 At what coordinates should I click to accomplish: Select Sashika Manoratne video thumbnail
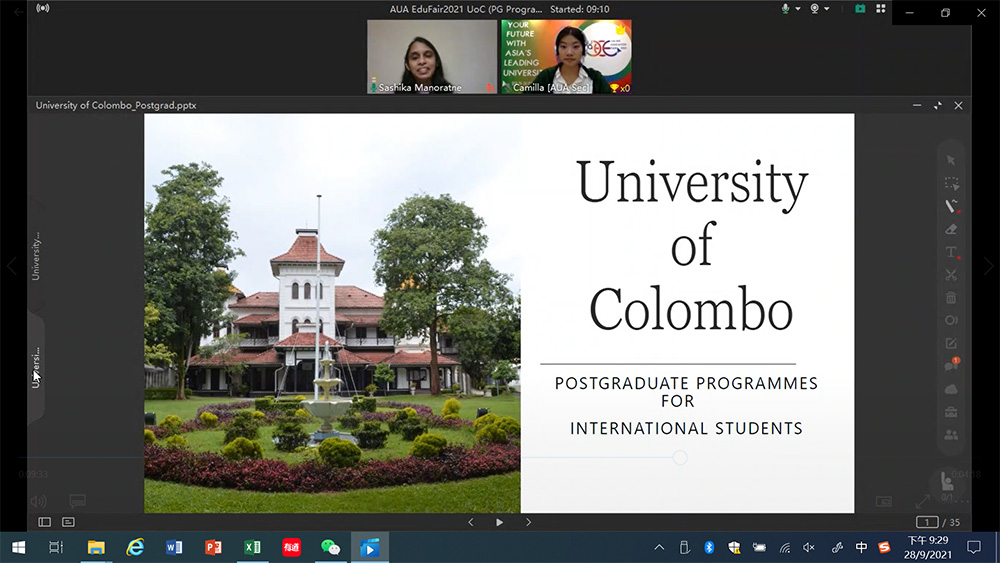click(x=432, y=57)
